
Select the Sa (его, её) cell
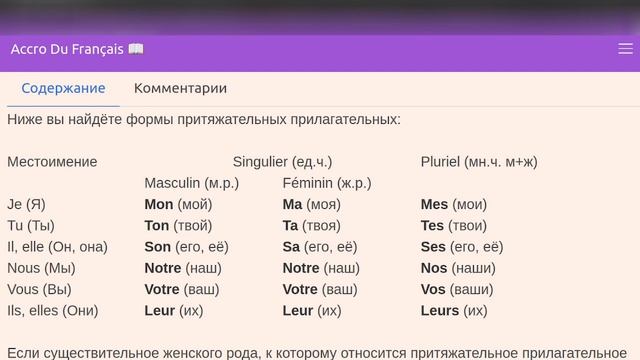320,247
